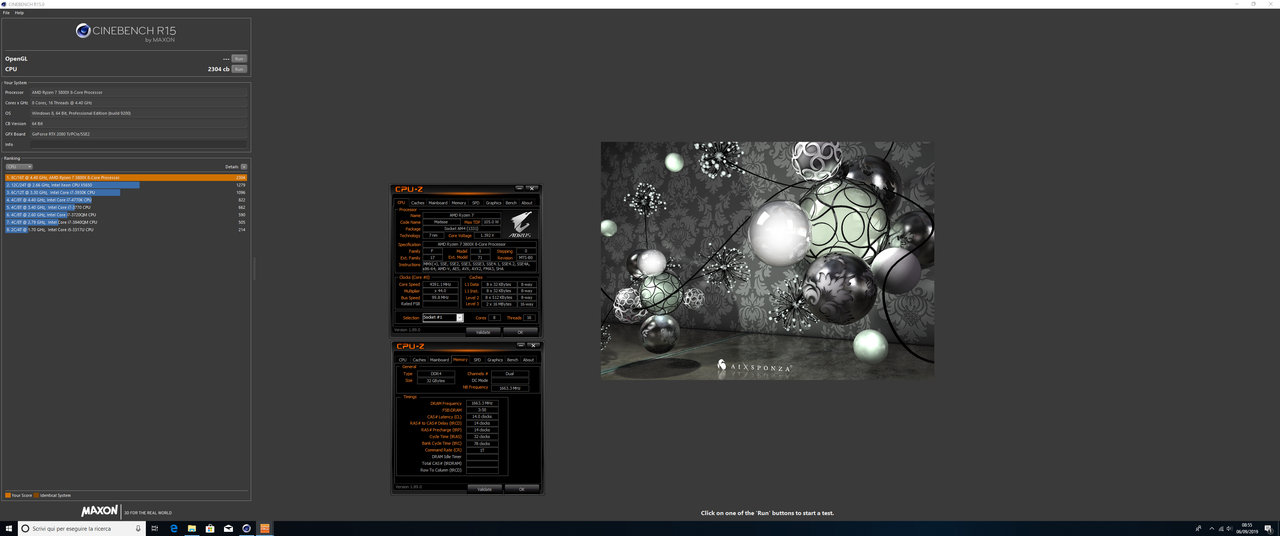The image size is (1280, 536).
Task: Open the Mainboard tab in lower CPU-Z
Action: [440, 360]
